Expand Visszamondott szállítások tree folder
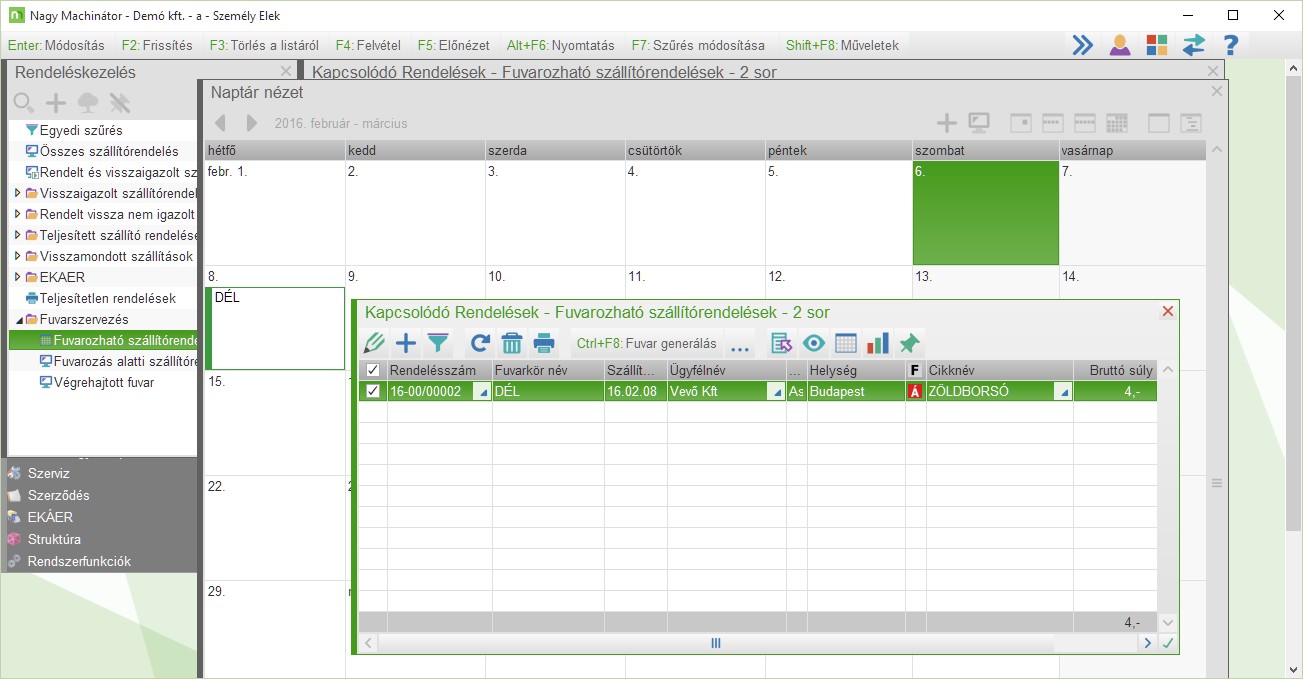Image resolution: width=1303 pixels, height=679 pixels. 17,256
